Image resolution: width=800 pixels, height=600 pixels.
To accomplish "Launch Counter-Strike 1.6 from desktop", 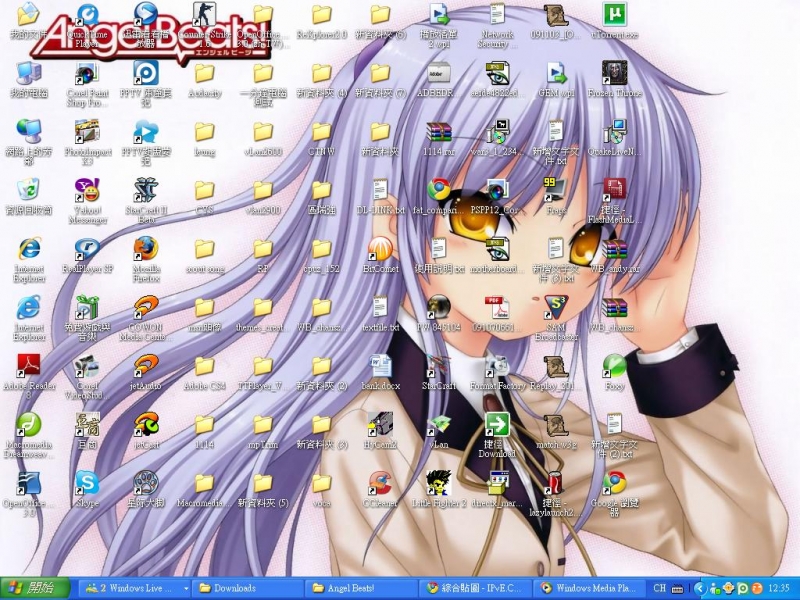I will coord(204,15).
